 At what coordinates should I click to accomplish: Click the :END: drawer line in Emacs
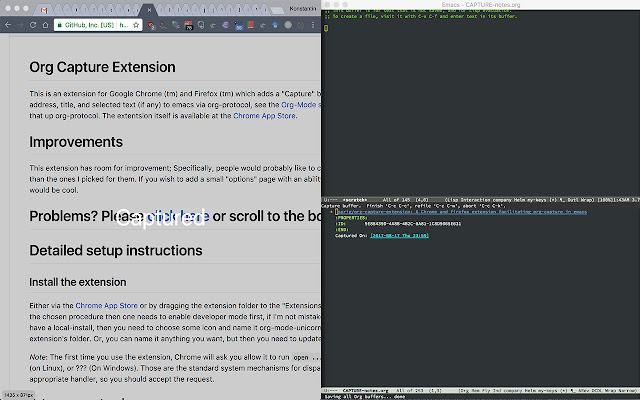[342, 230]
